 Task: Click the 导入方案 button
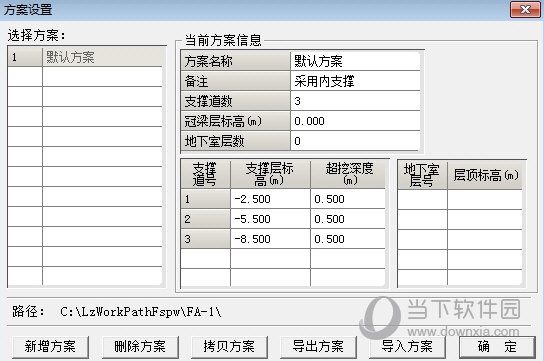(407, 346)
